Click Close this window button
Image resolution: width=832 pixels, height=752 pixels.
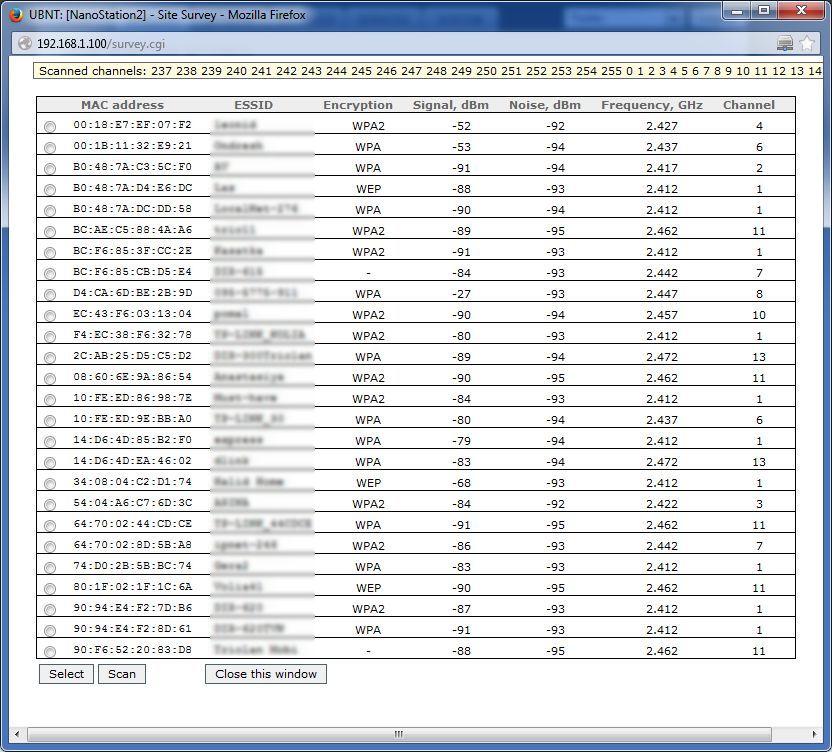(266, 674)
